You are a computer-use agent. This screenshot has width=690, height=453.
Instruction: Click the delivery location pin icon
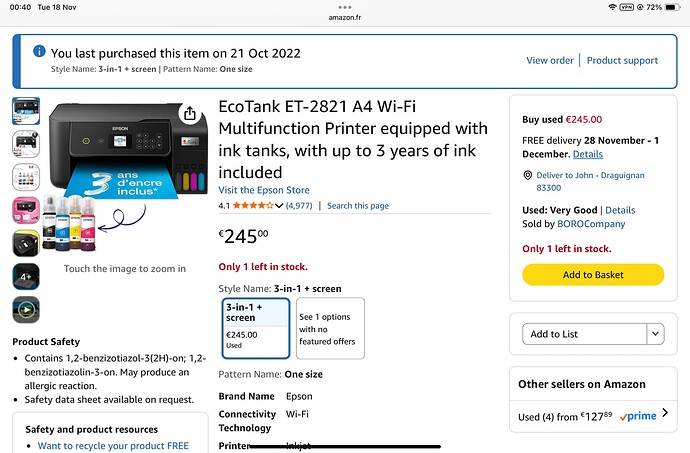click(527, 175)
